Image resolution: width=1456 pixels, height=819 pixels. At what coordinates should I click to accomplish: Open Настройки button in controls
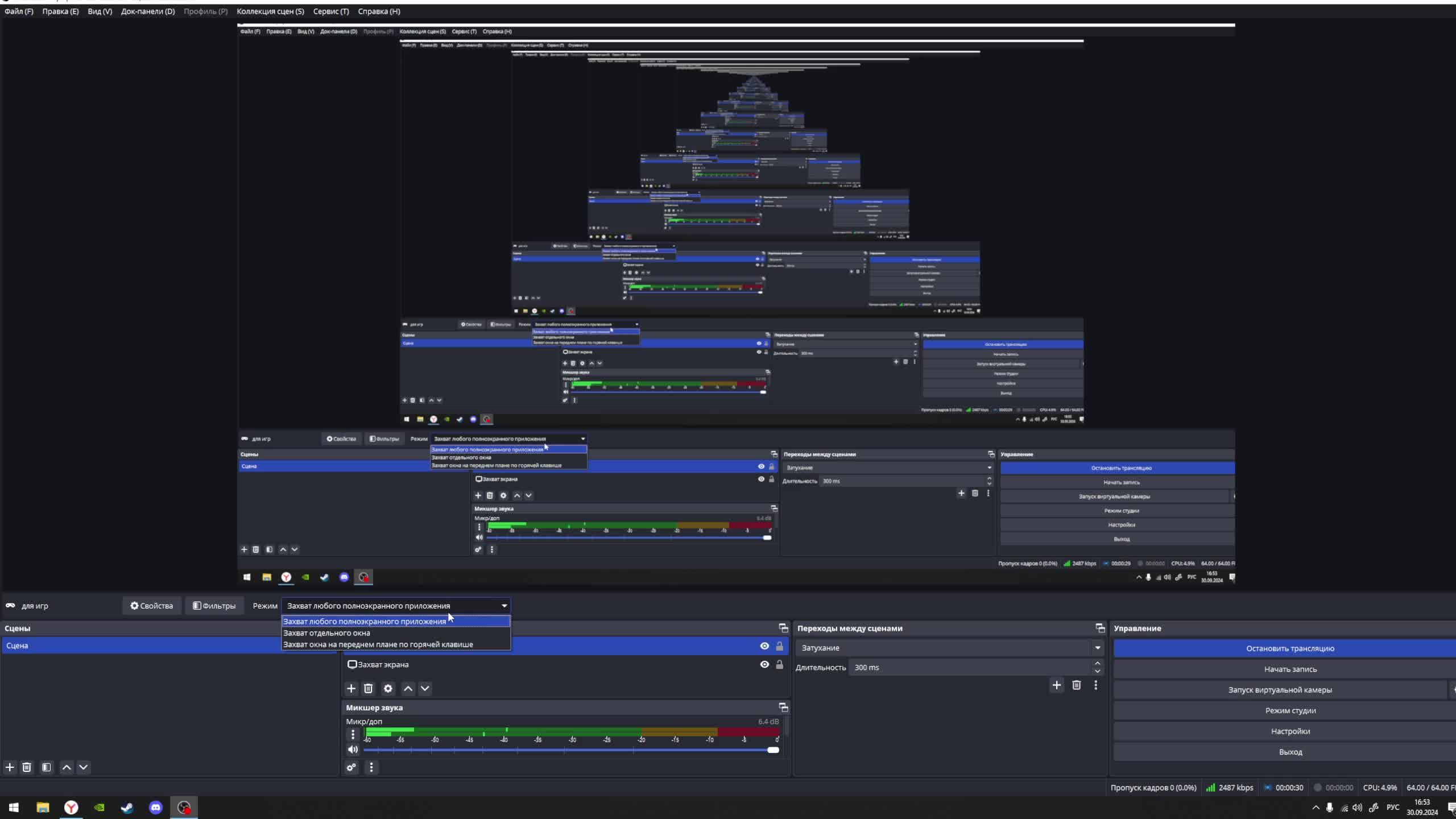click(1289, 731)
